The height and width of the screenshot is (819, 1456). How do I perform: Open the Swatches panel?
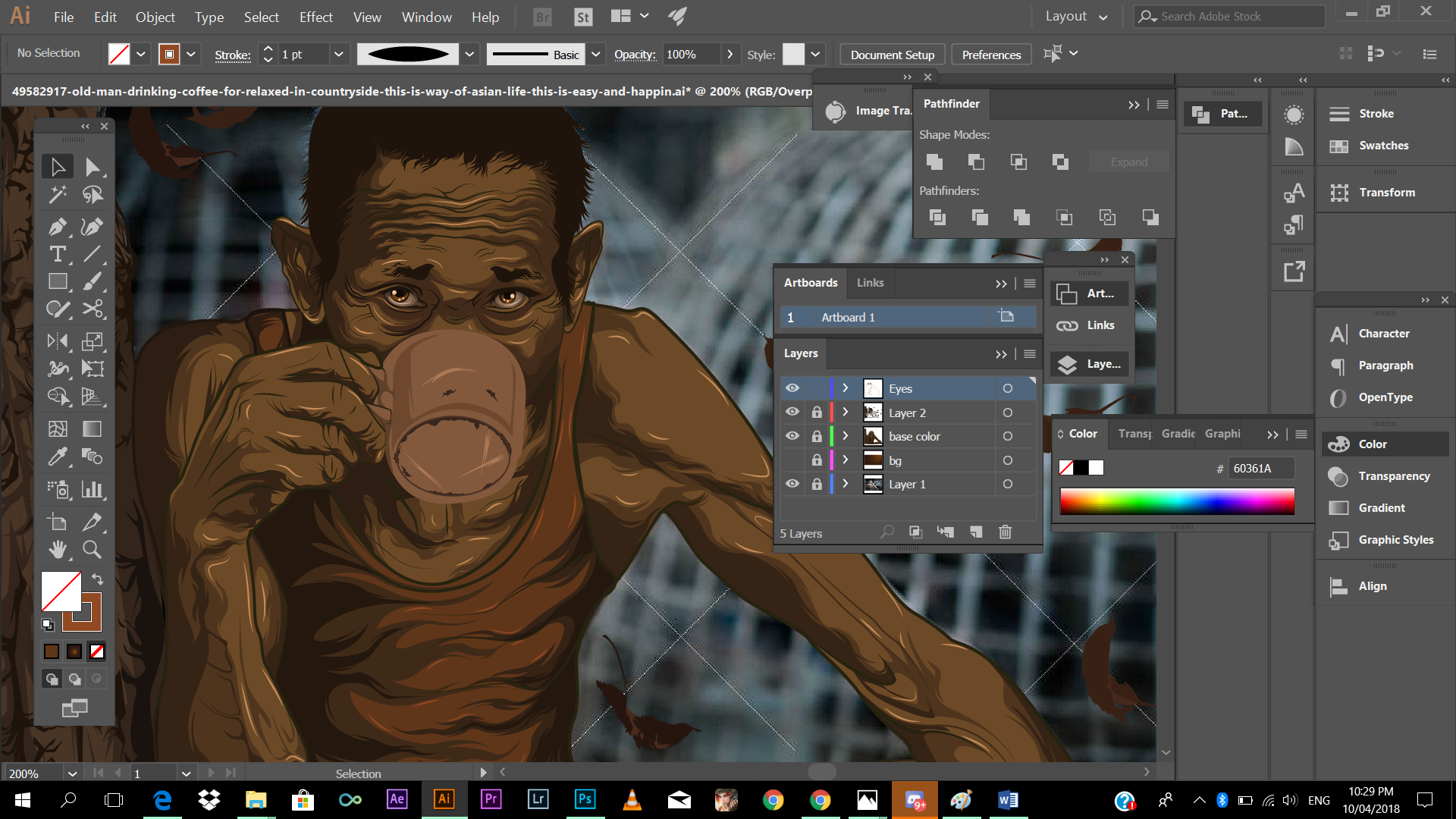click(x=1383, y=146)
